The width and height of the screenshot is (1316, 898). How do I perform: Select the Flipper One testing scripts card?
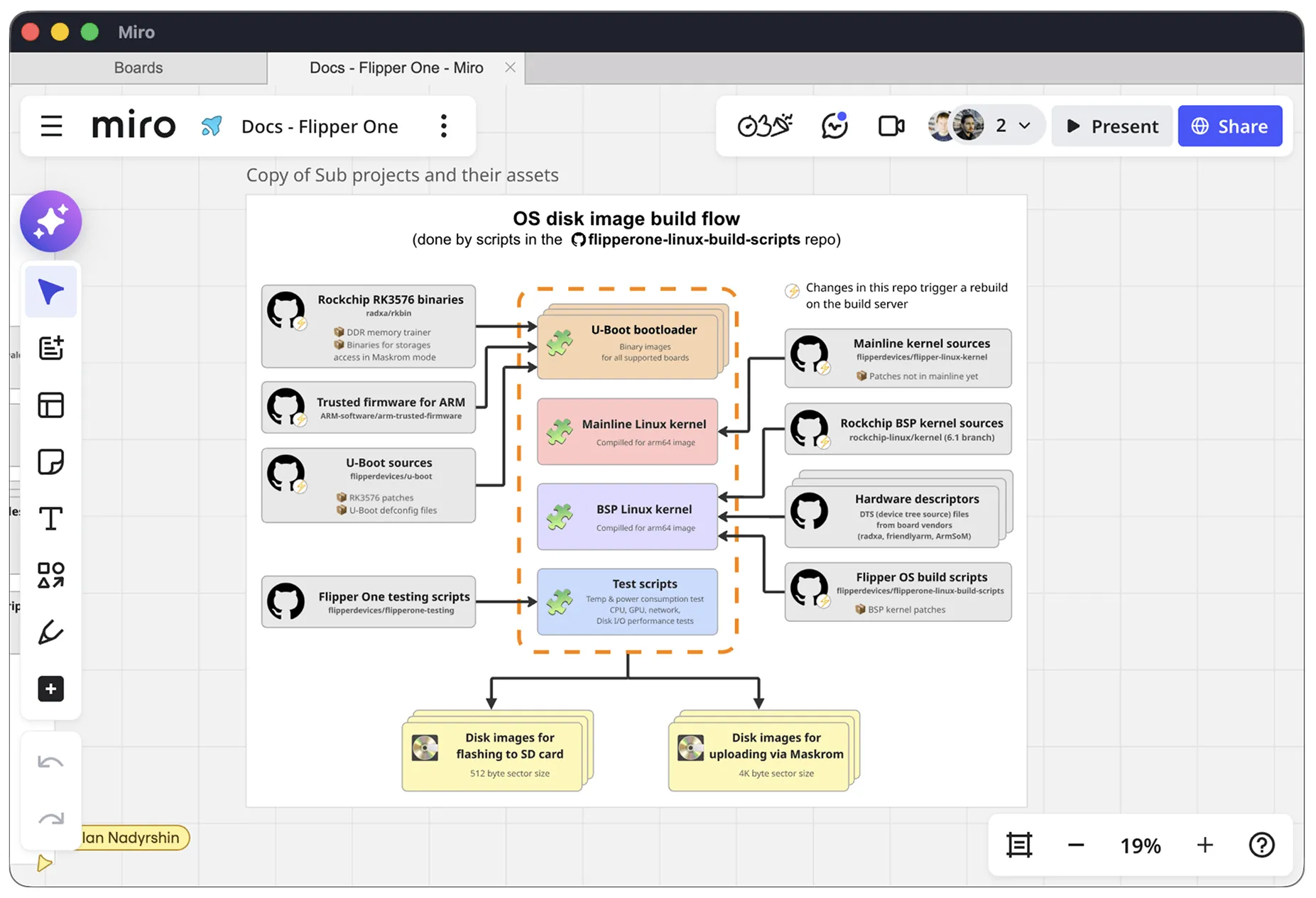pyautogui.click(x=369, y=601)
